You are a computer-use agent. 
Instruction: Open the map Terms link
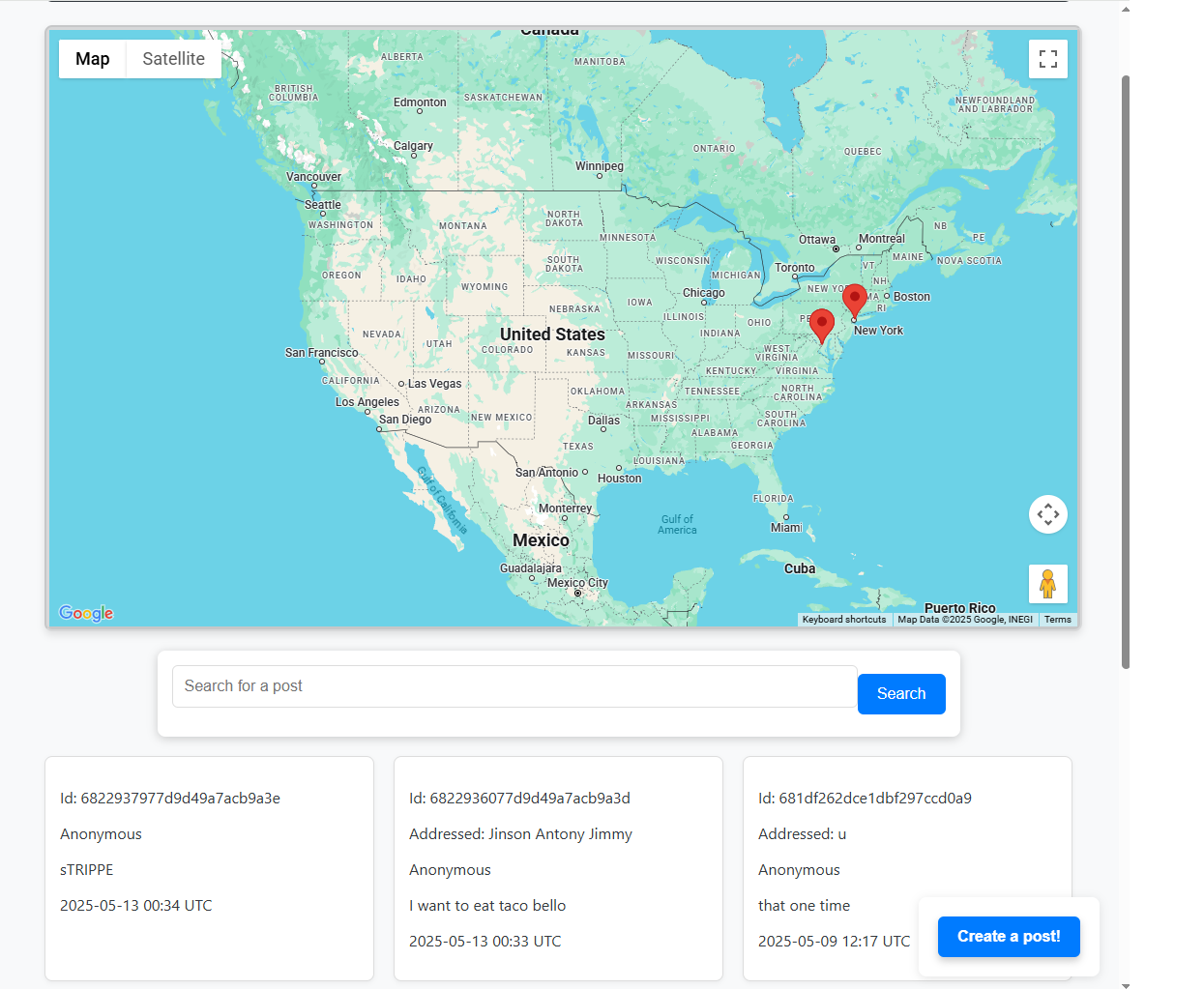(1058, 620)
